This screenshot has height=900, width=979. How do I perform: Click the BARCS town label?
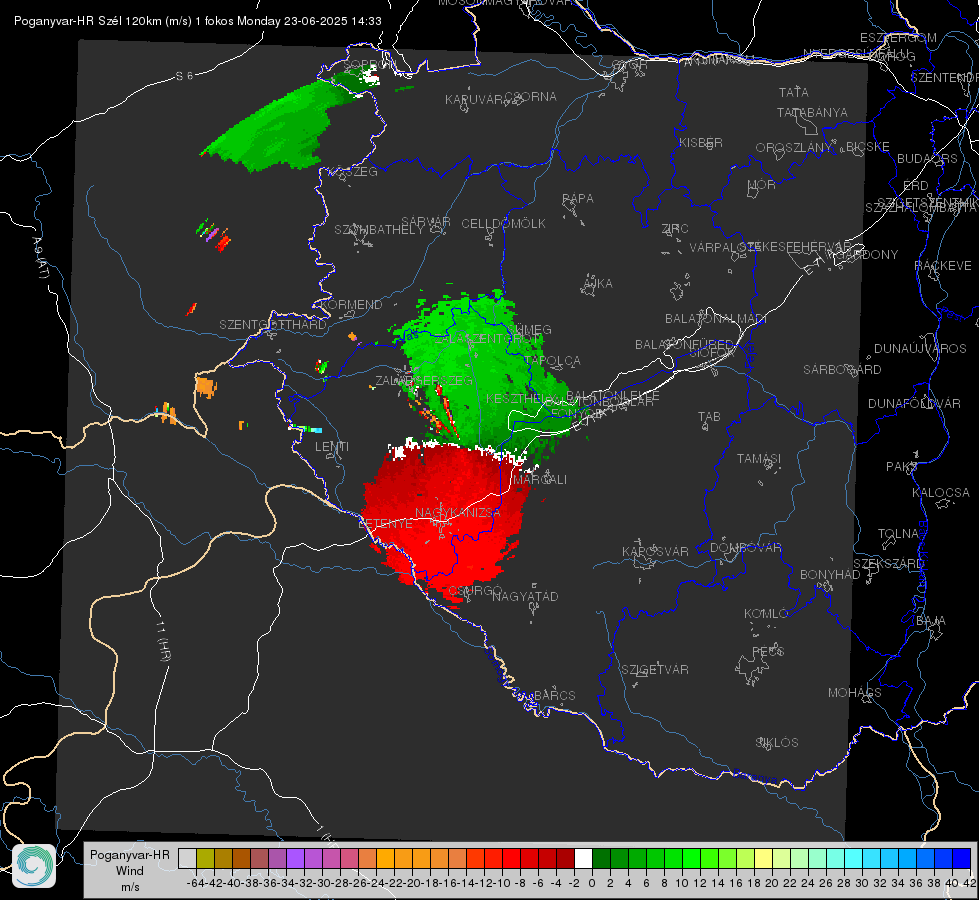point(554,695)
